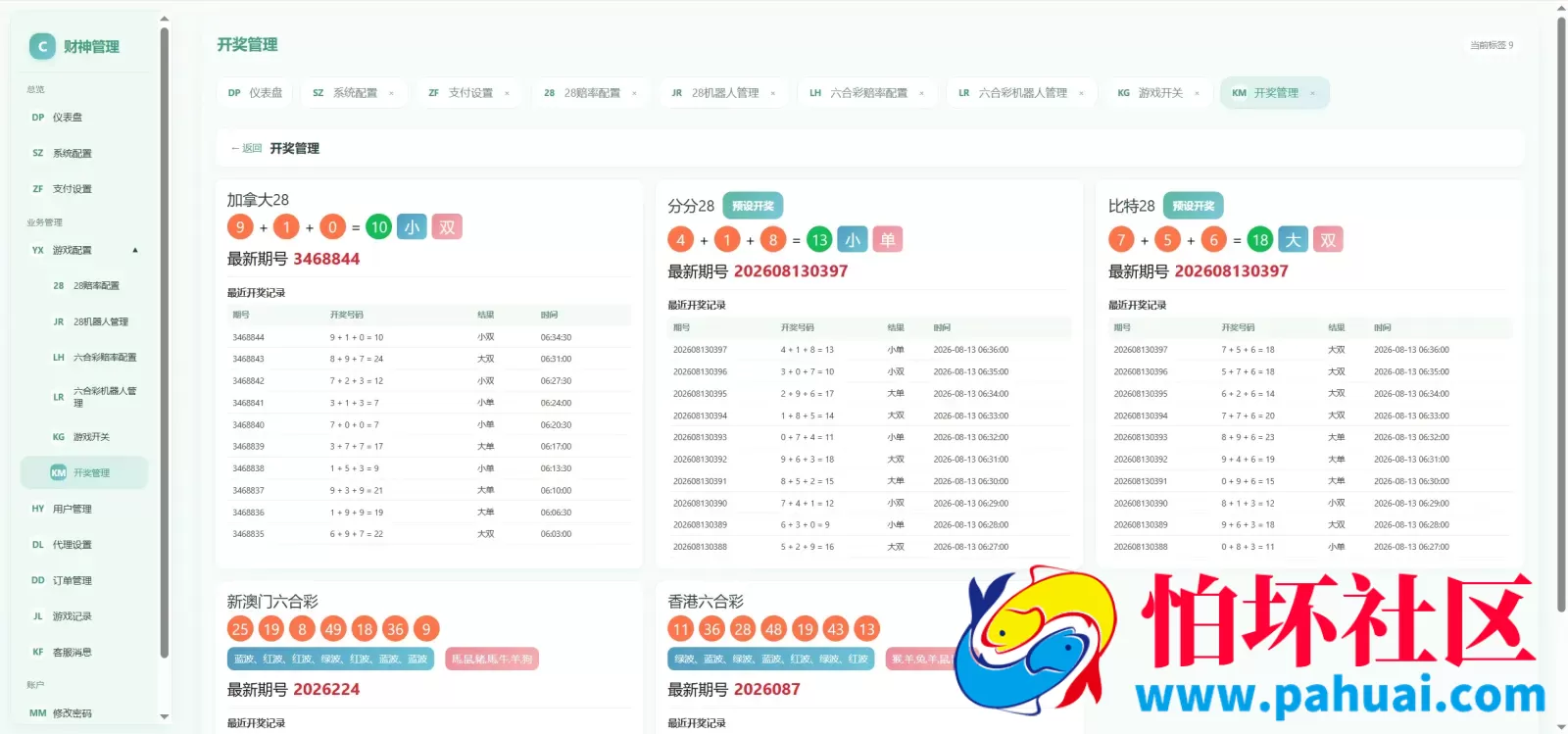Open 系统配置 in the sidebar
Viewport: 1568px width, 734px height.
pos(84,153)
